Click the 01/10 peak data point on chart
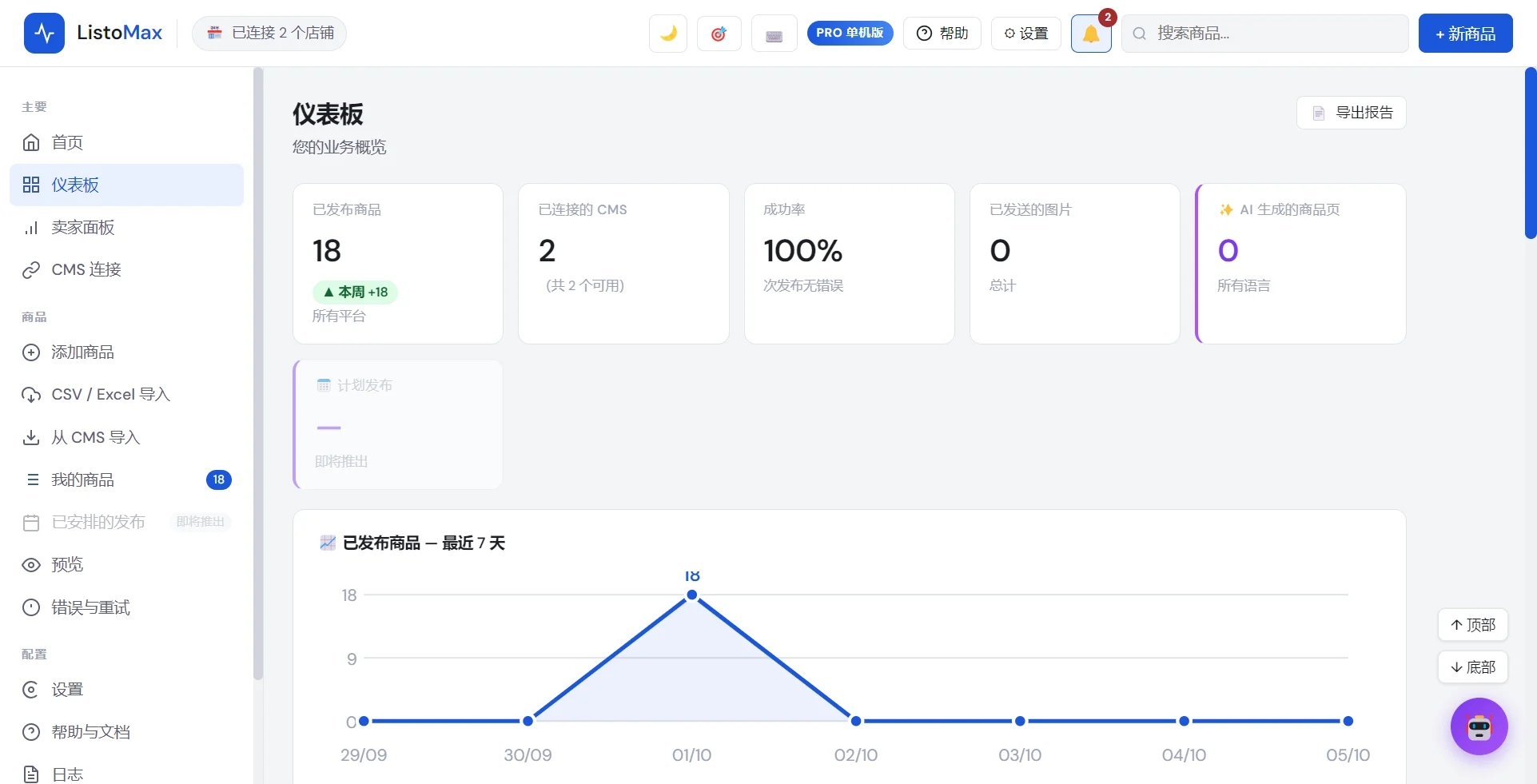Viewport: 1537px width, 784px height. (x=692, y=595)
